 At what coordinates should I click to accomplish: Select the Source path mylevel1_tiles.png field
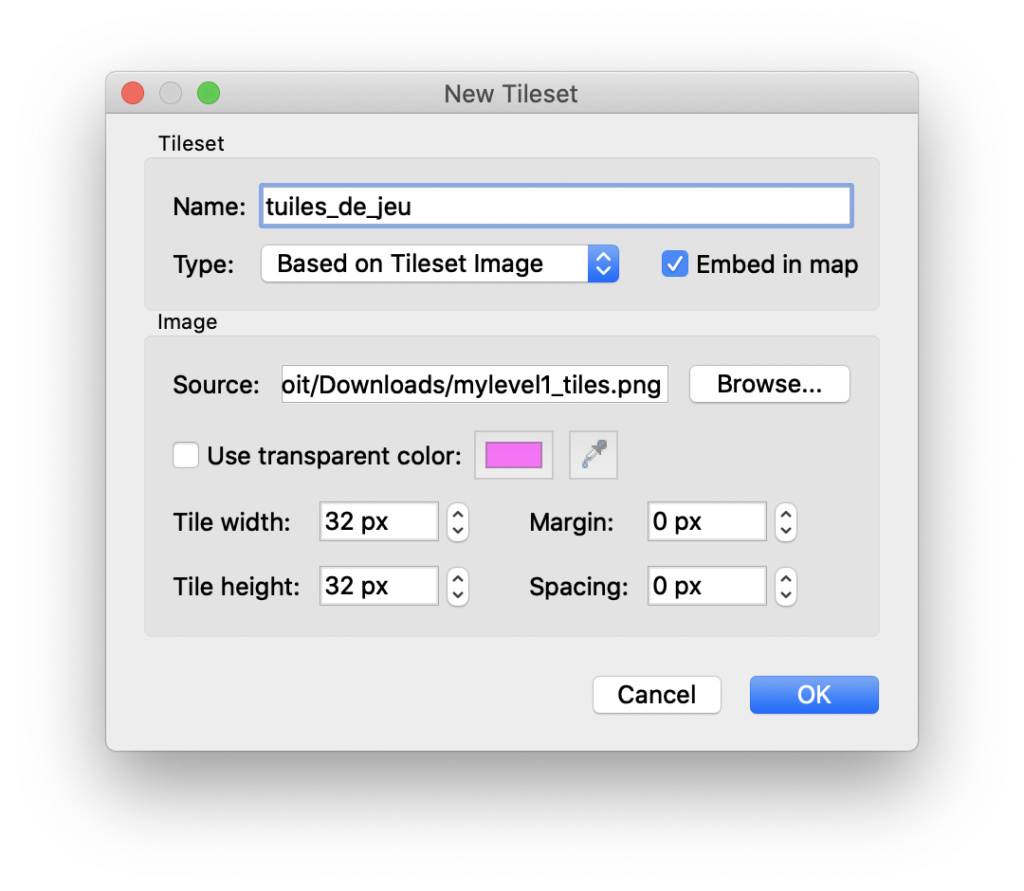[x=474, y=384]
